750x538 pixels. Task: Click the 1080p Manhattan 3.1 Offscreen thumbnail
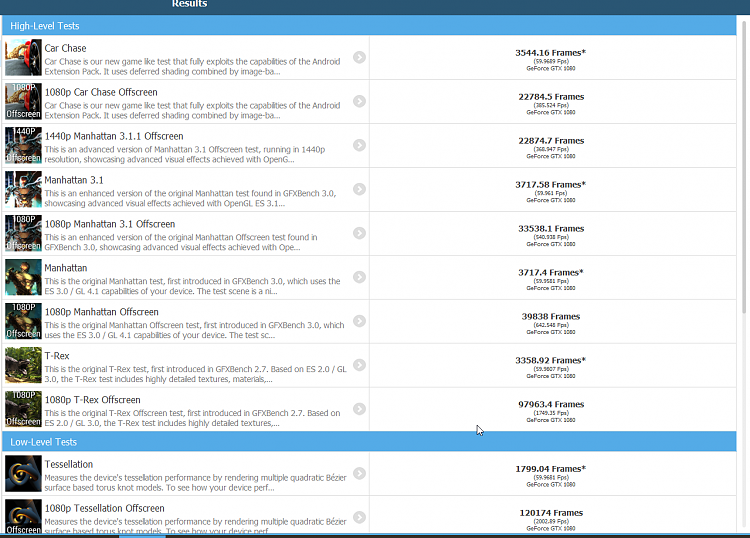tap(23, 233)
